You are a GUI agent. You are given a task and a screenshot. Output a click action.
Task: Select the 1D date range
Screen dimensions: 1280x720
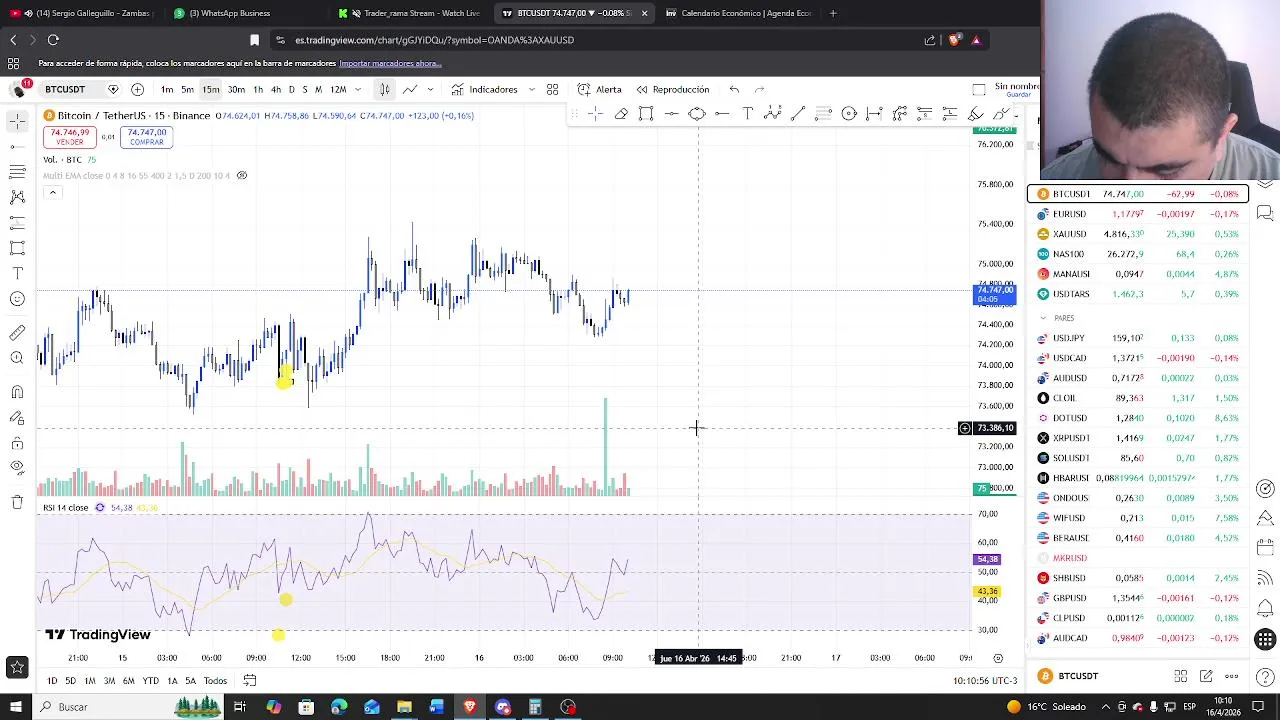point(52,681)
